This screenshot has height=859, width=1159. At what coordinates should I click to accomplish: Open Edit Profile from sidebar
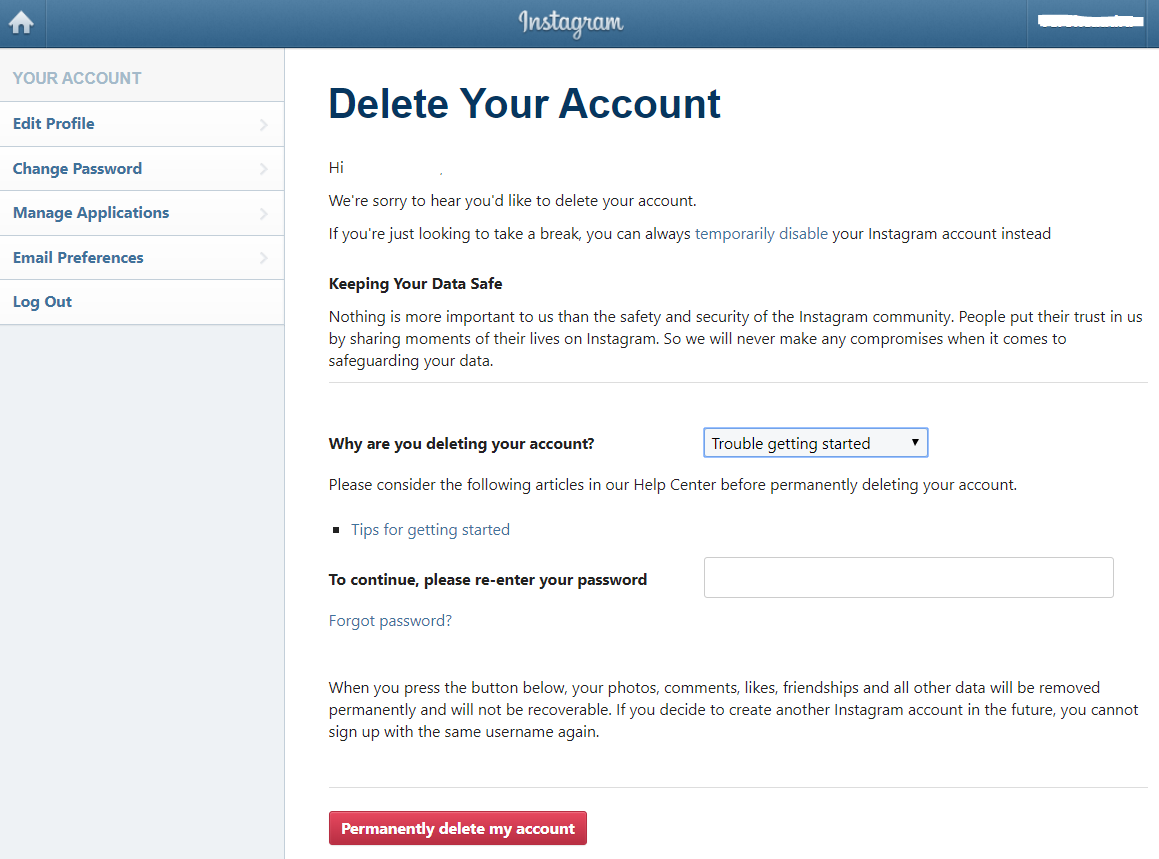point(54,124)
